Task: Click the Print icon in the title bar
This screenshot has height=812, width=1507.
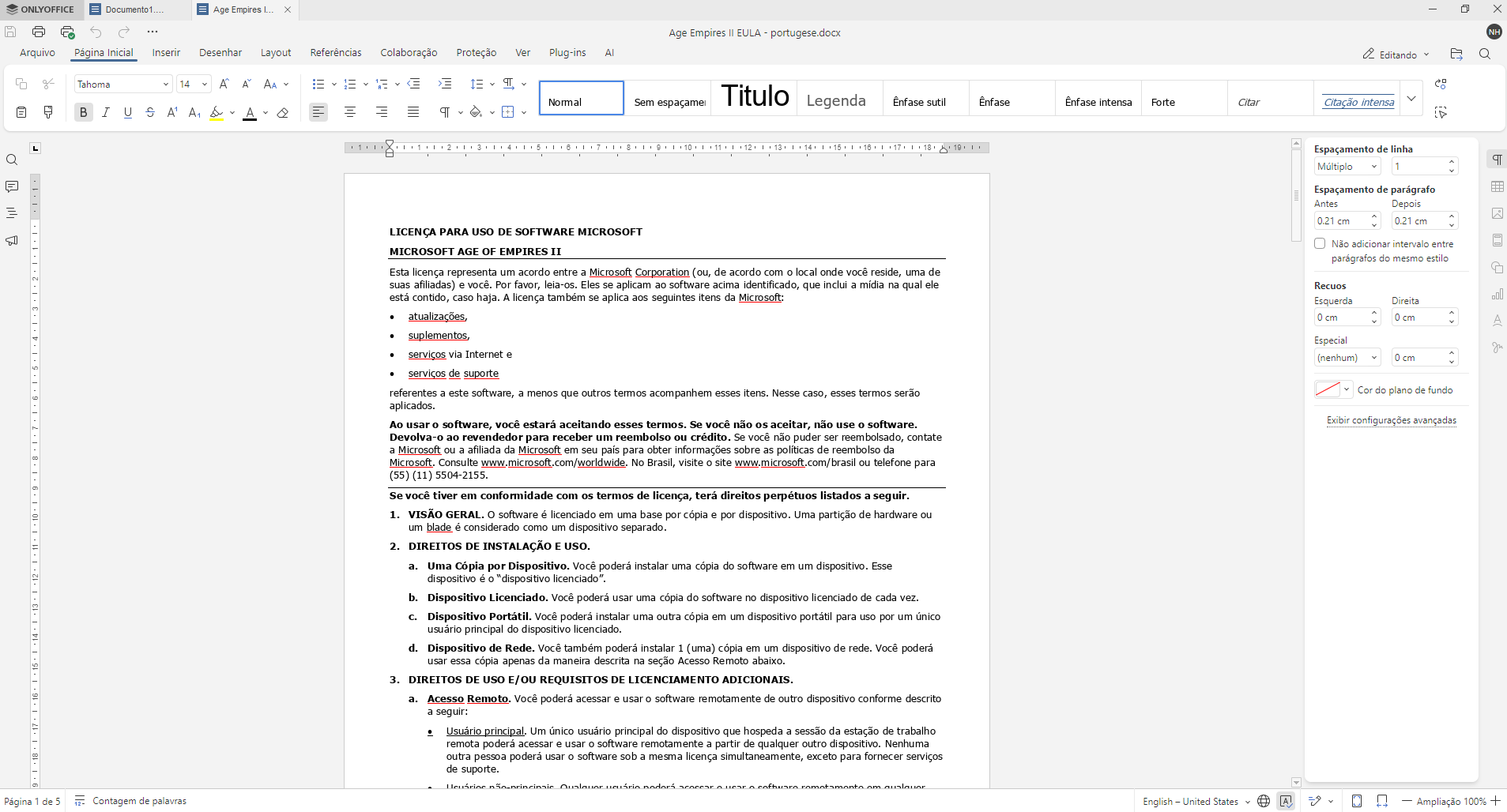Action: pyautogui.click(x=39, y=32)
